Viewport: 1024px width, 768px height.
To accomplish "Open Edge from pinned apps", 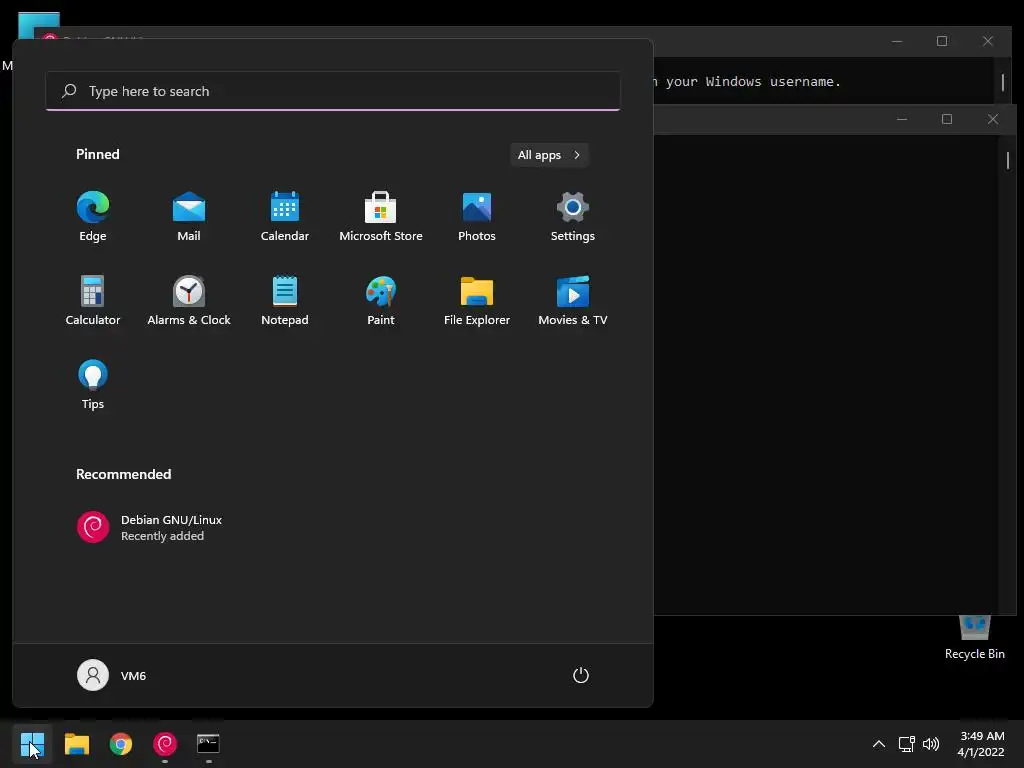I will pos(93,217).
